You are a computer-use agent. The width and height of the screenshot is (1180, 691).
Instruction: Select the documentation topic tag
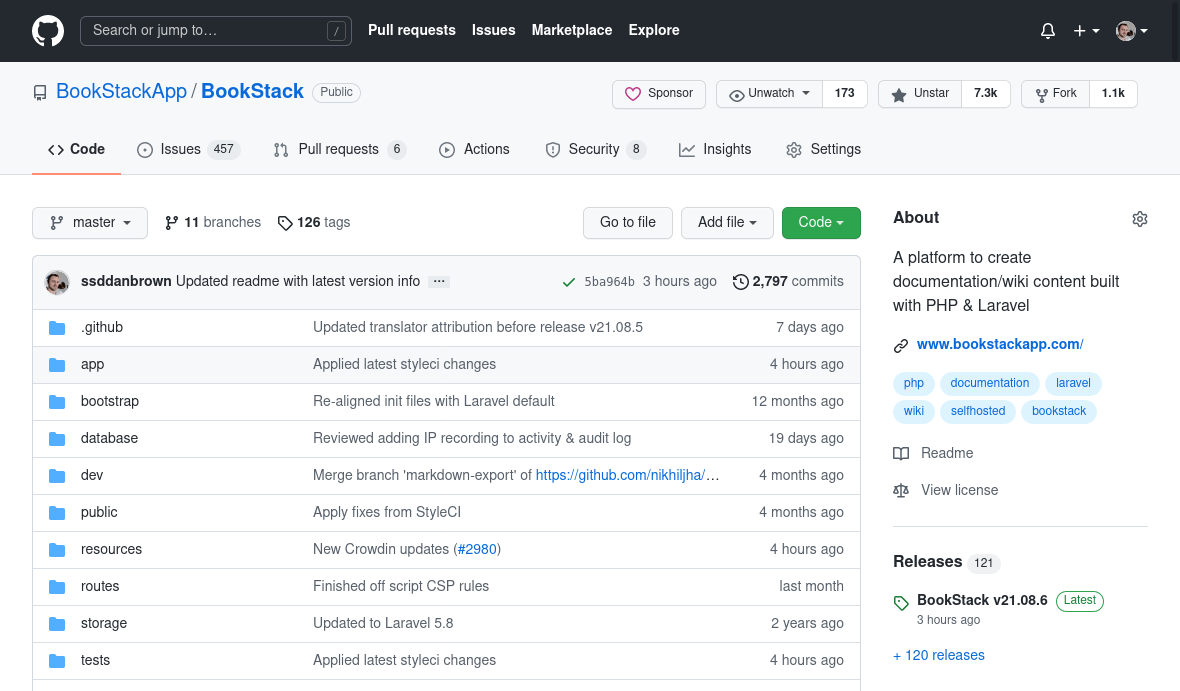(990, 383)
